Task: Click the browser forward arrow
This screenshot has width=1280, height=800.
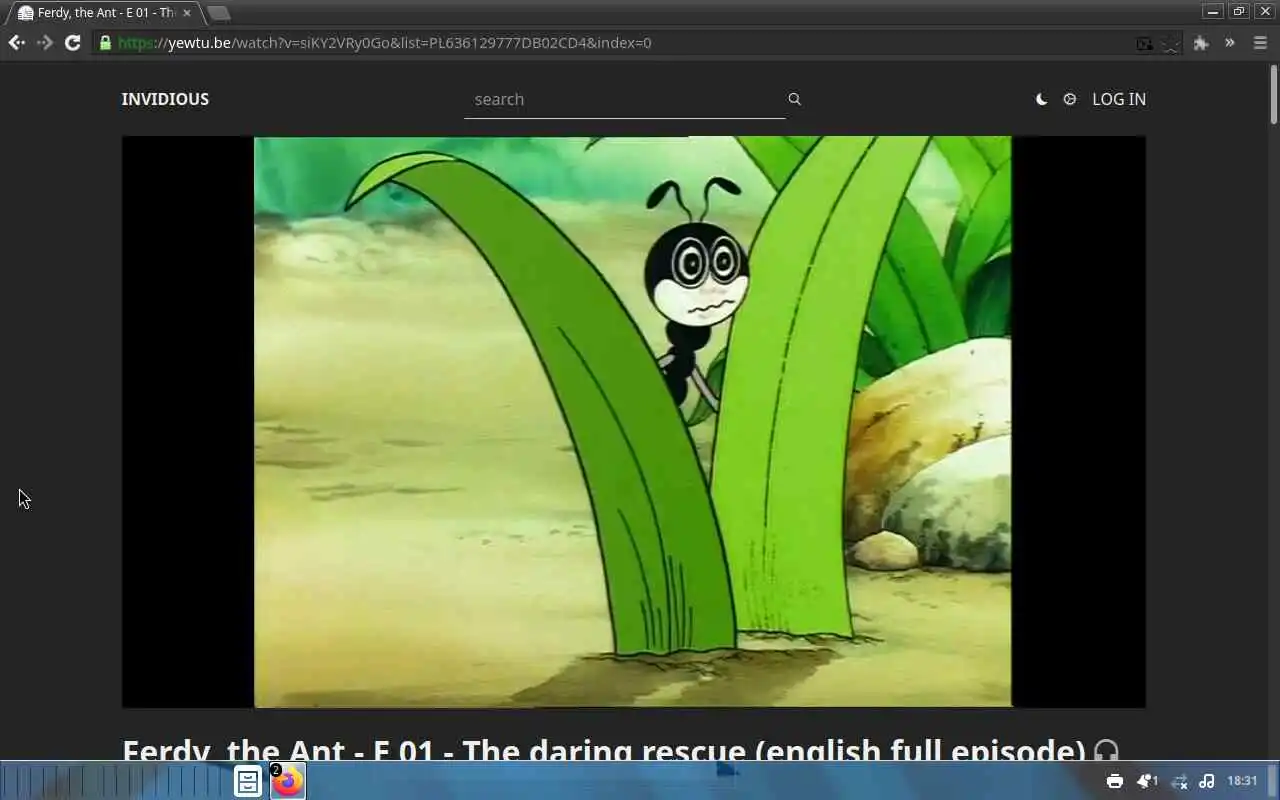Action: [44, 43]
